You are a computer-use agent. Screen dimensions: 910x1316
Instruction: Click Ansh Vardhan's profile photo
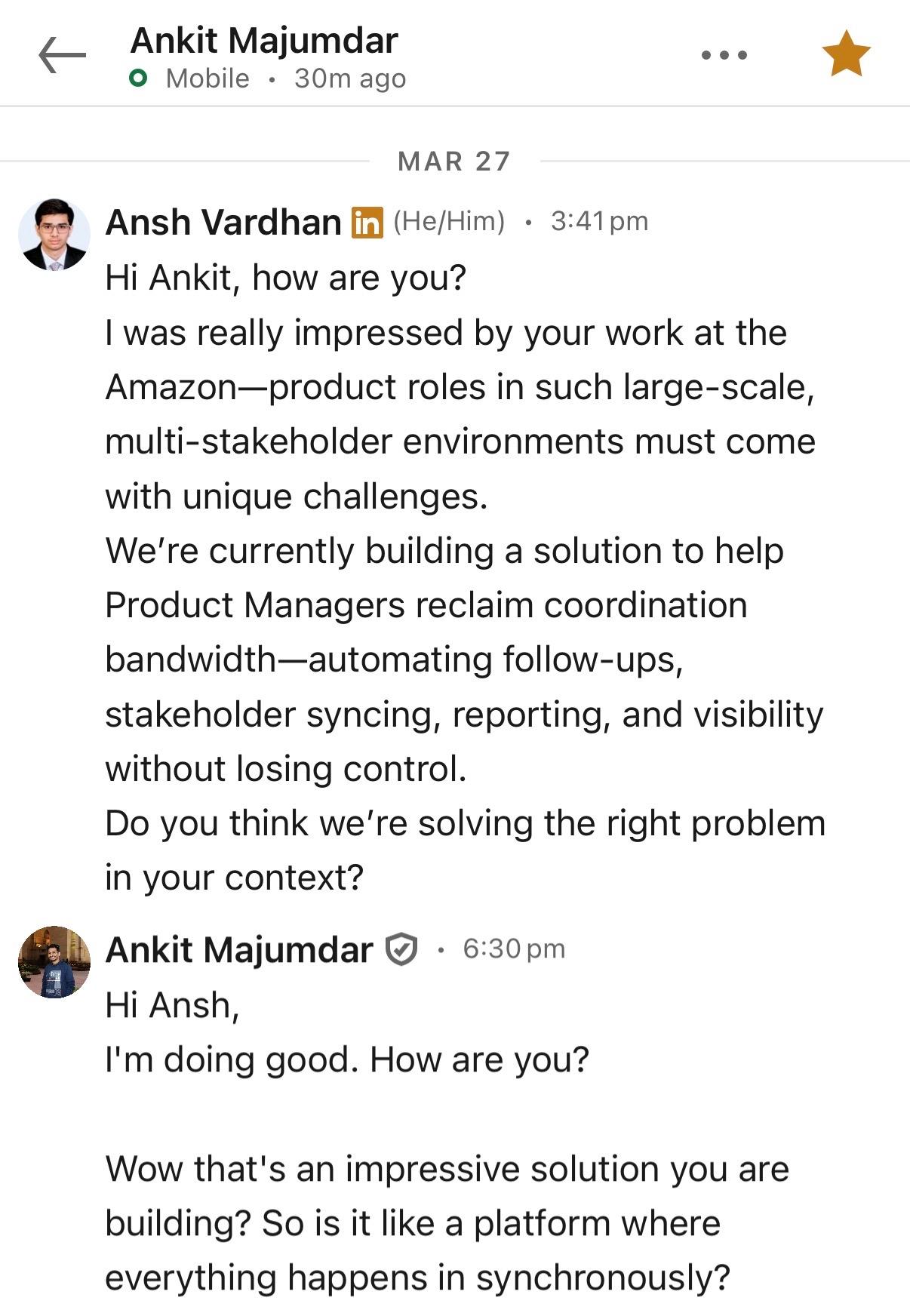[x=54, y=235]
